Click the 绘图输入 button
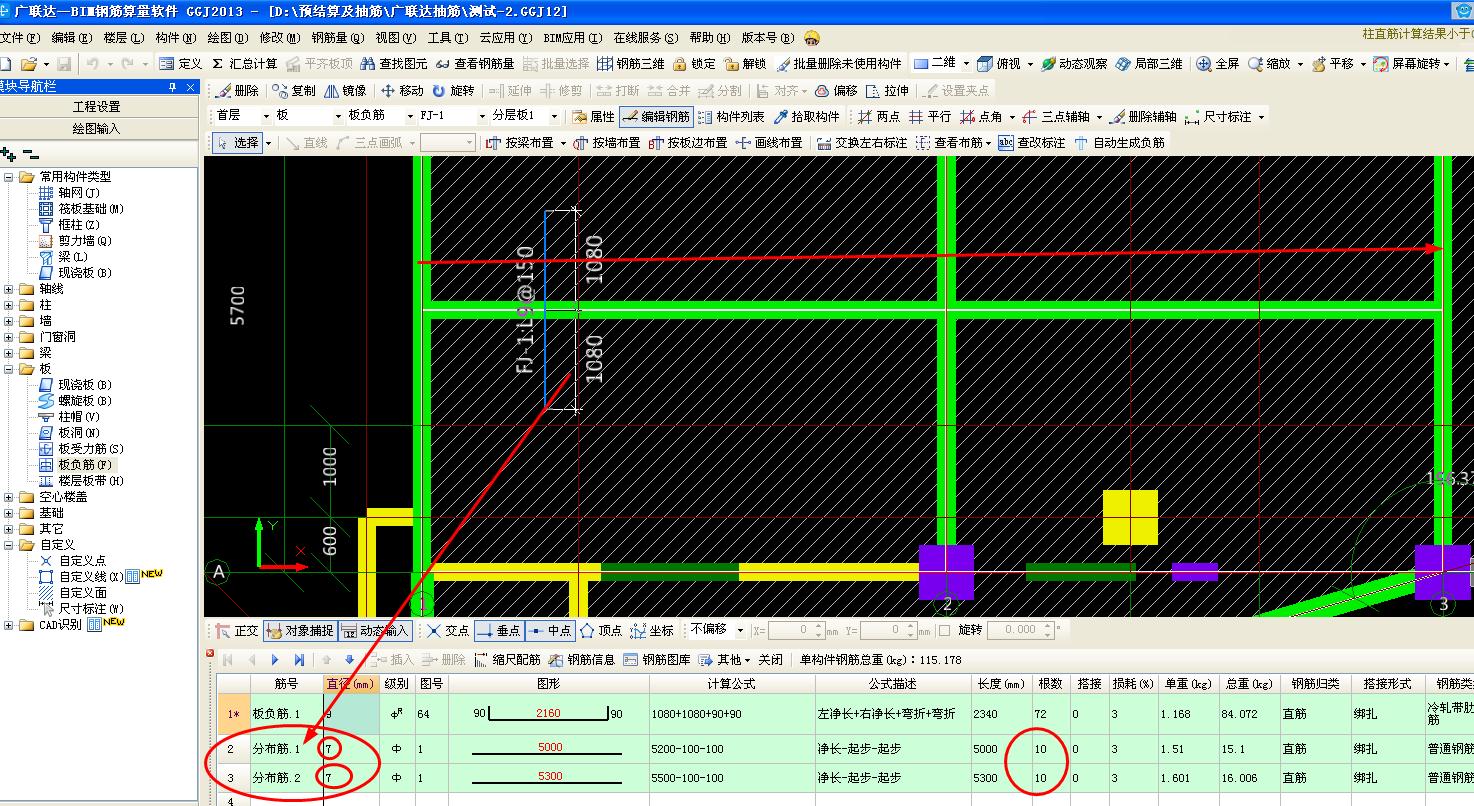1474x806 pixels. click(97, 129)
